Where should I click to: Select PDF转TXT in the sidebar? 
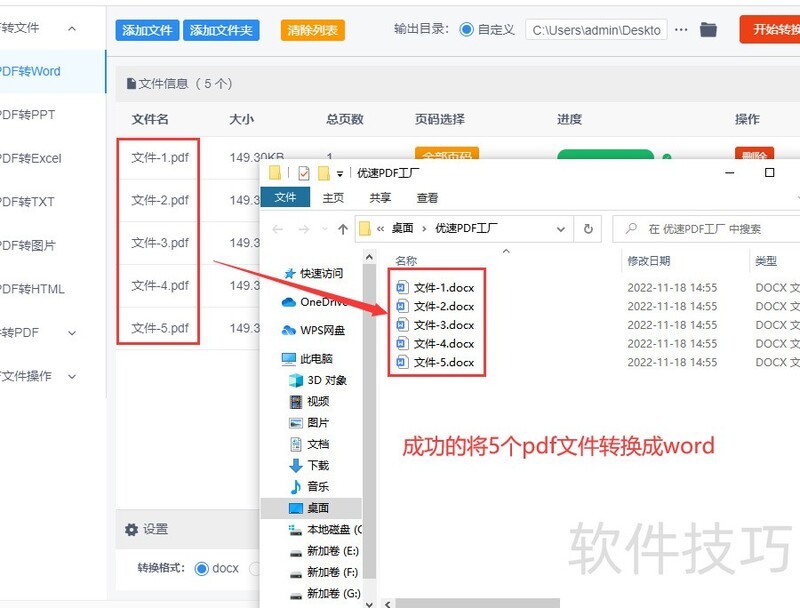(28, 202)
